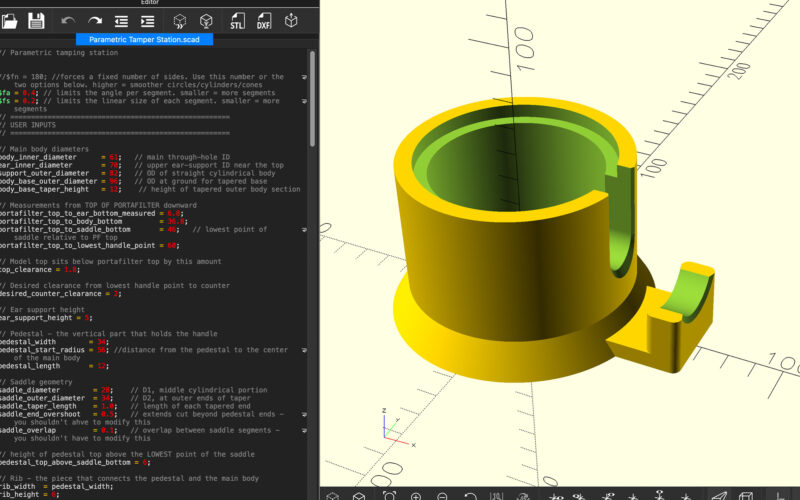This screenshot has height=500, width=800.
Task: Zoom in the 3D view
Action: point(416,496)
